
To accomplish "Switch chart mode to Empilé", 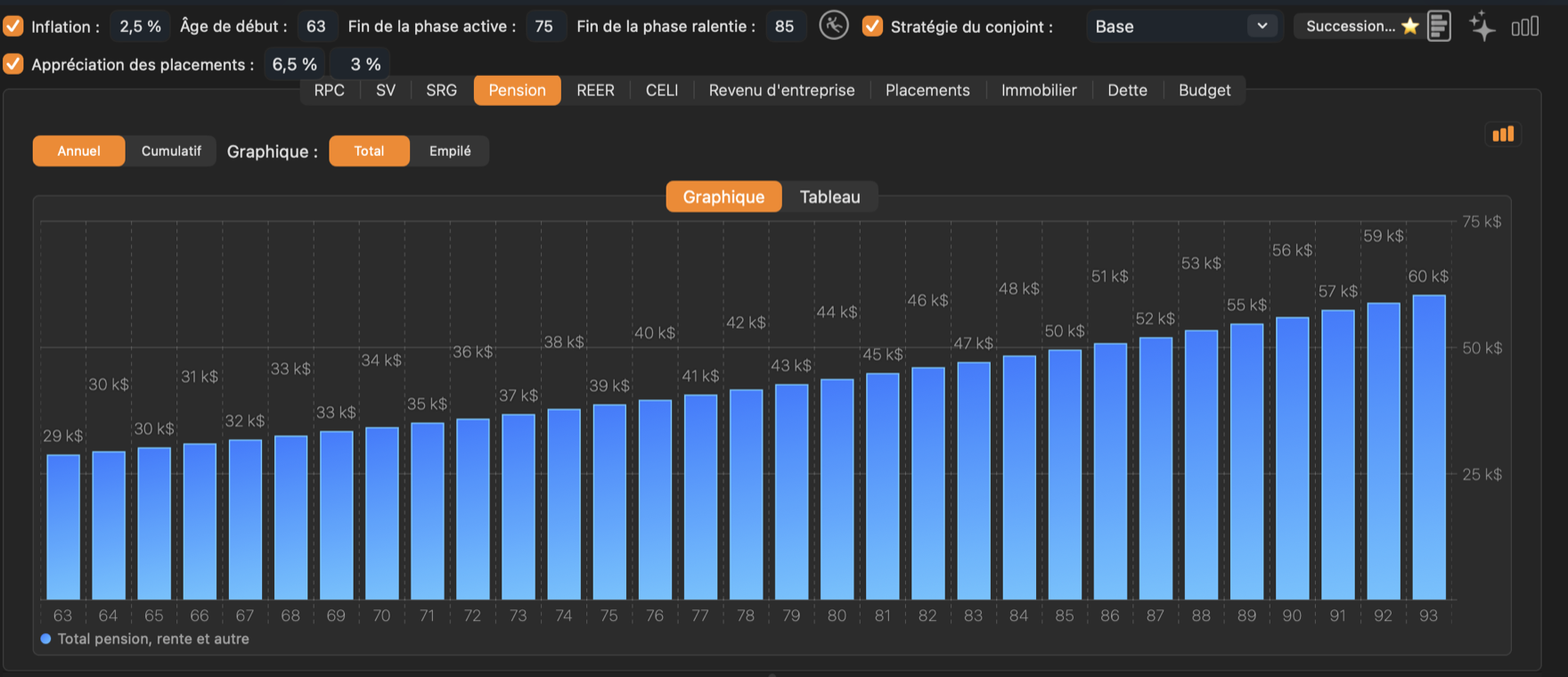I will 450,151.
